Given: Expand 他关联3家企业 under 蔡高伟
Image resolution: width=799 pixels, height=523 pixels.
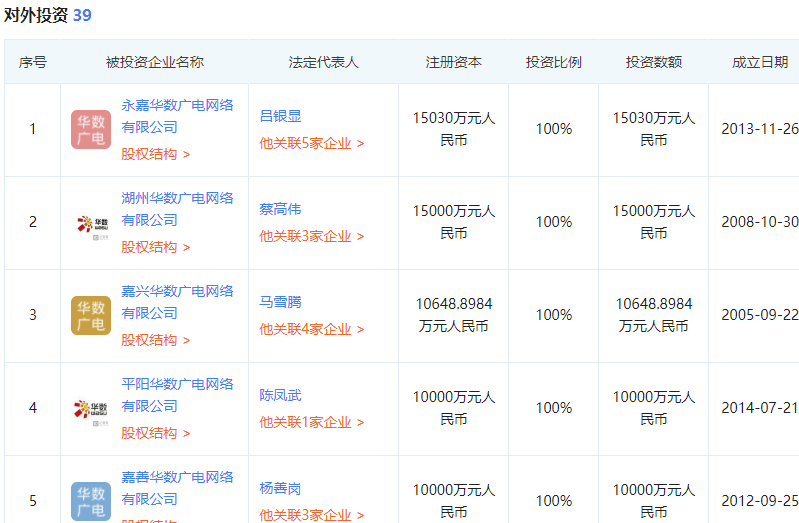Looking at the screenshot, I should [x=311, y=237].
